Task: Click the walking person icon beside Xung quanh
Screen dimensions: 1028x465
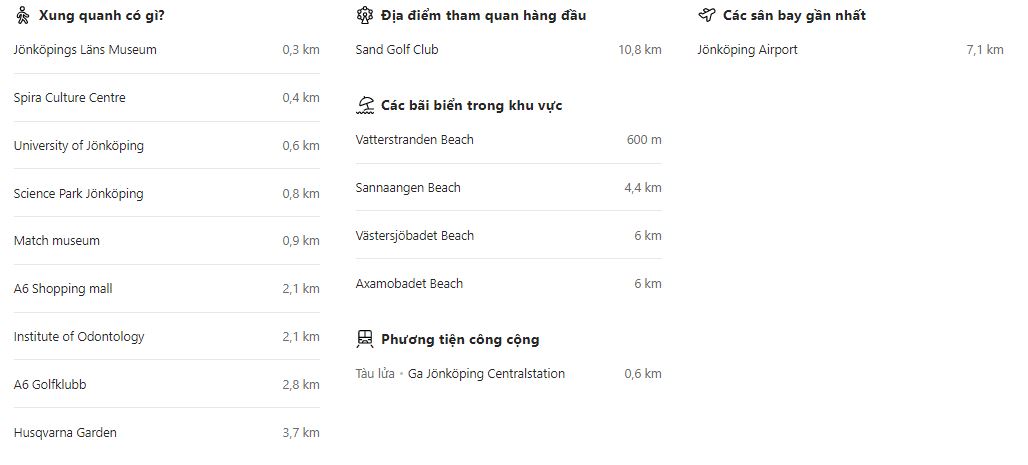Action: click(x=22, y=15)
